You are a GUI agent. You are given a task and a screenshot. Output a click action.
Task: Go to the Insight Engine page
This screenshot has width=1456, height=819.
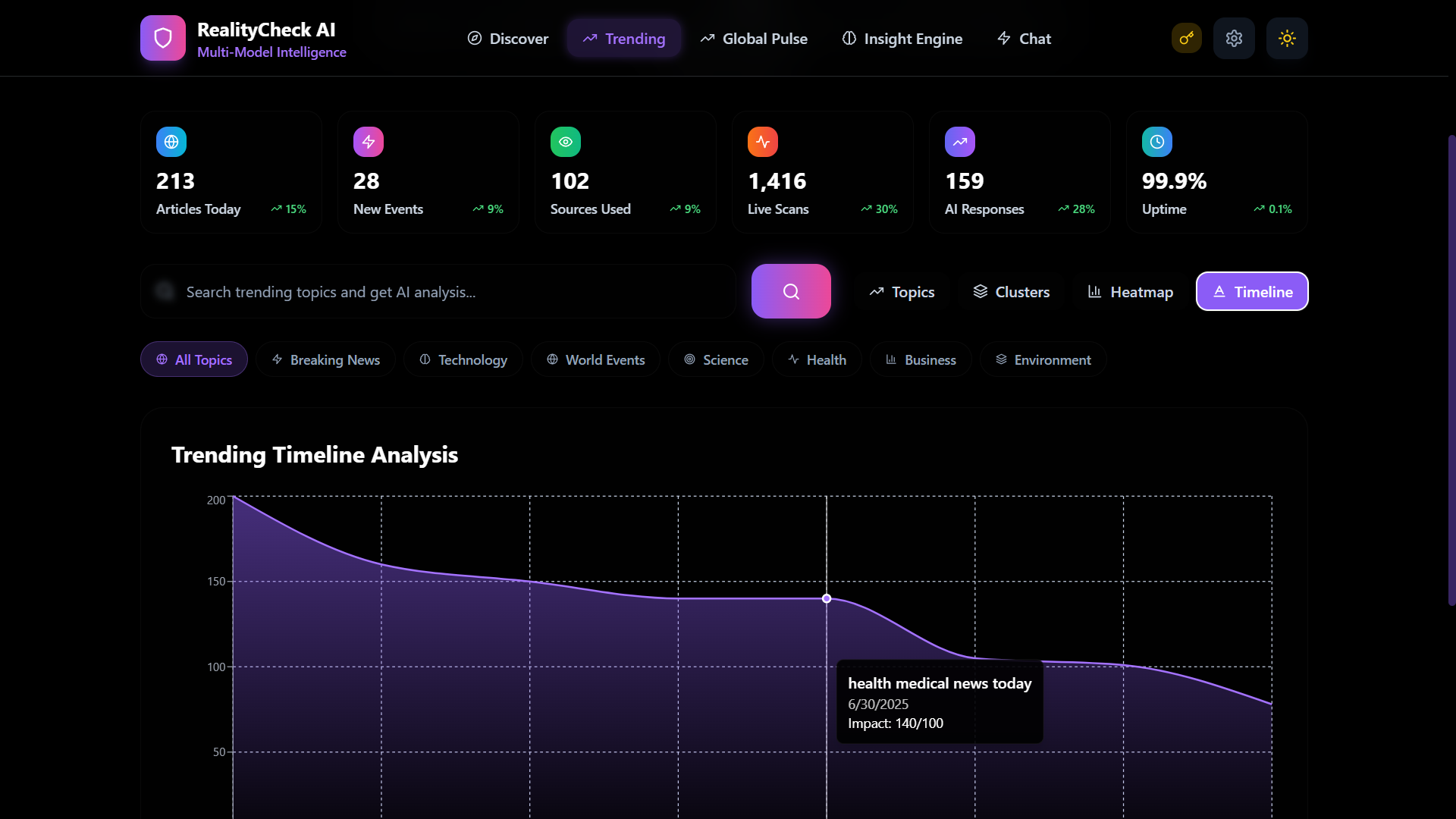point(902,39)
